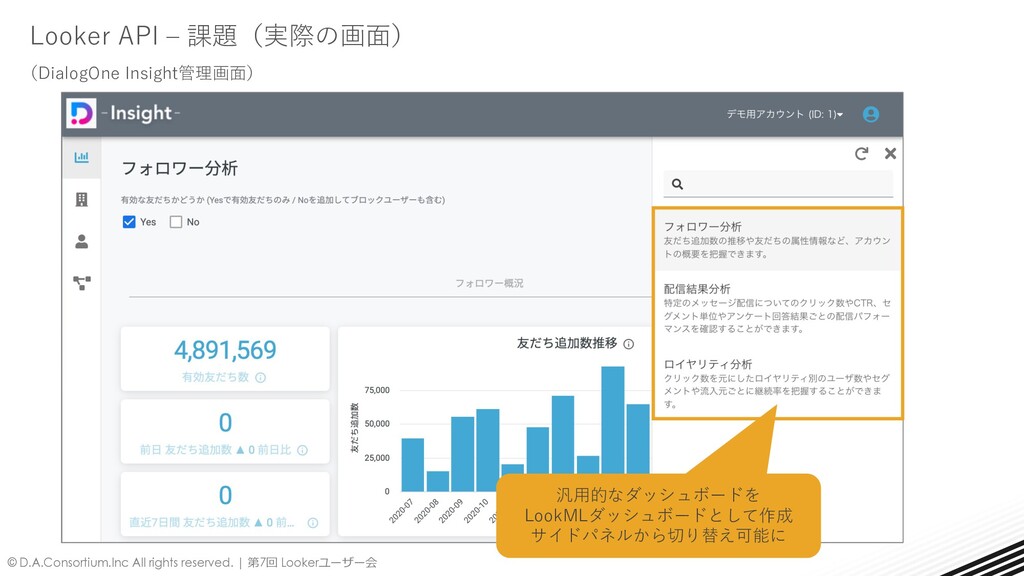Open the flow diagram sidebar icon

coord(82,283)
